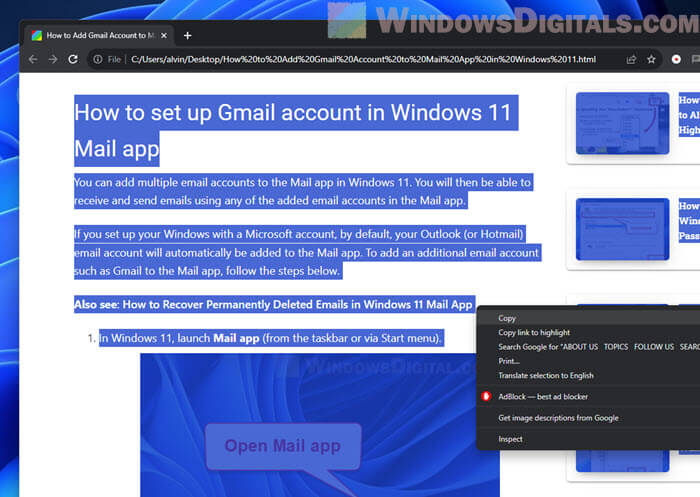Viewport: 700px width, 497px height.
Task: Click paragraph starting 'If you set up your Windows'
Action: [308, 253]
